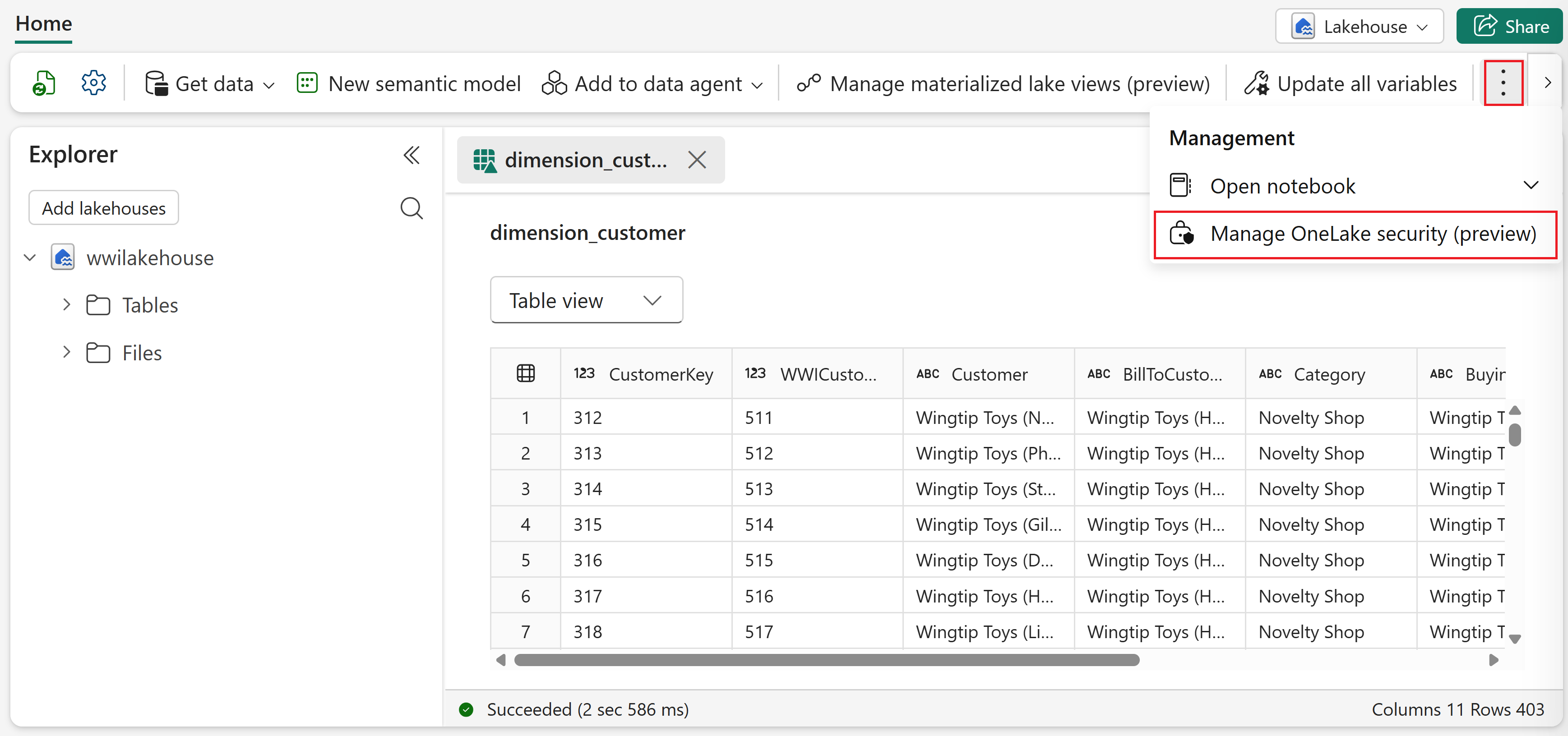The width and height of the screenshot is (1568, 736).
Task: Click the WWICusto... column header
Action: pyautogui.click(x=817, y=373)
